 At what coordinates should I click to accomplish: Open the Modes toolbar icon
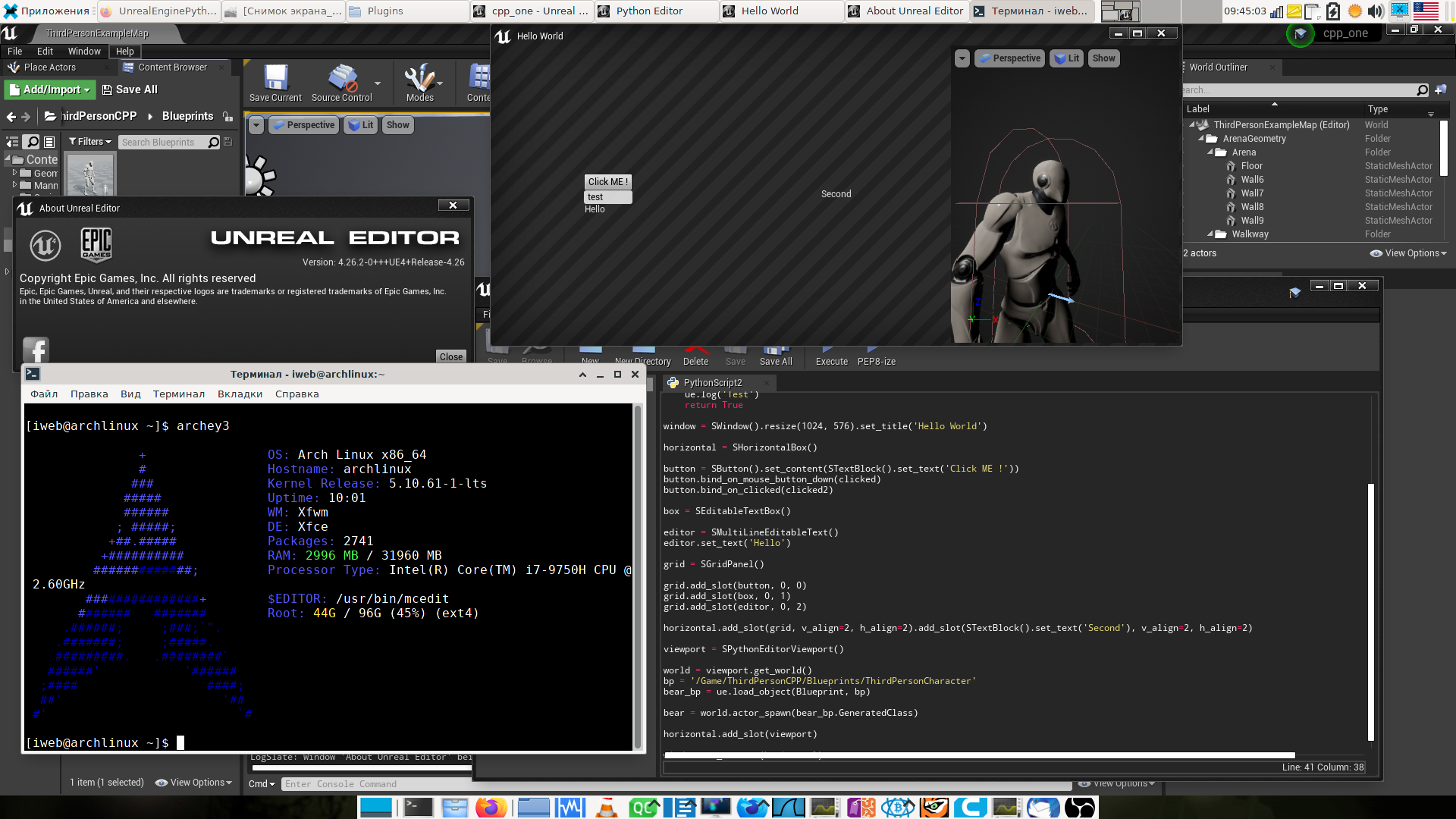419,83
